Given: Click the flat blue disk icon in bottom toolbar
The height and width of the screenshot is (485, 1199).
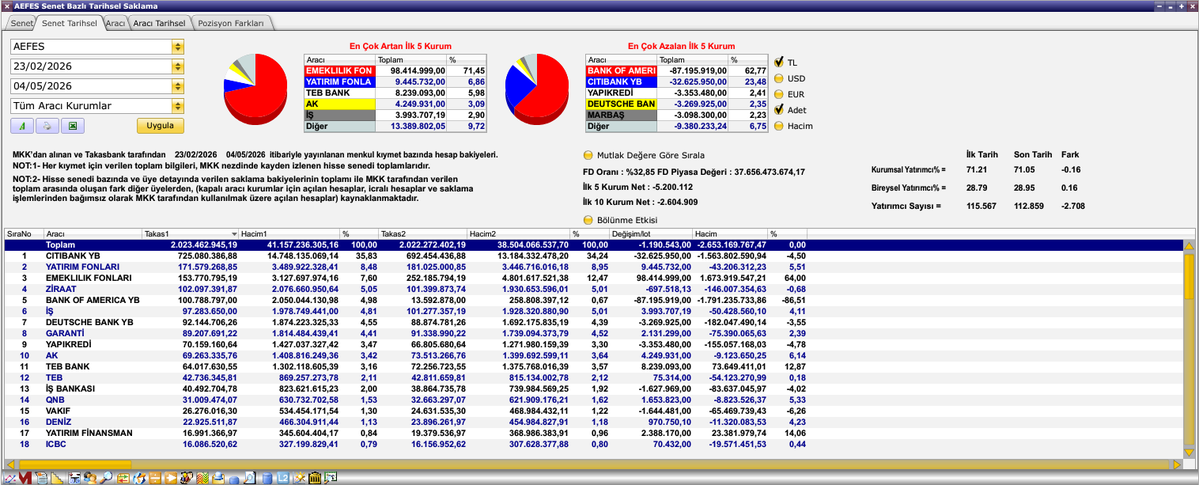Looking at the screenshot, I should 234,479.
